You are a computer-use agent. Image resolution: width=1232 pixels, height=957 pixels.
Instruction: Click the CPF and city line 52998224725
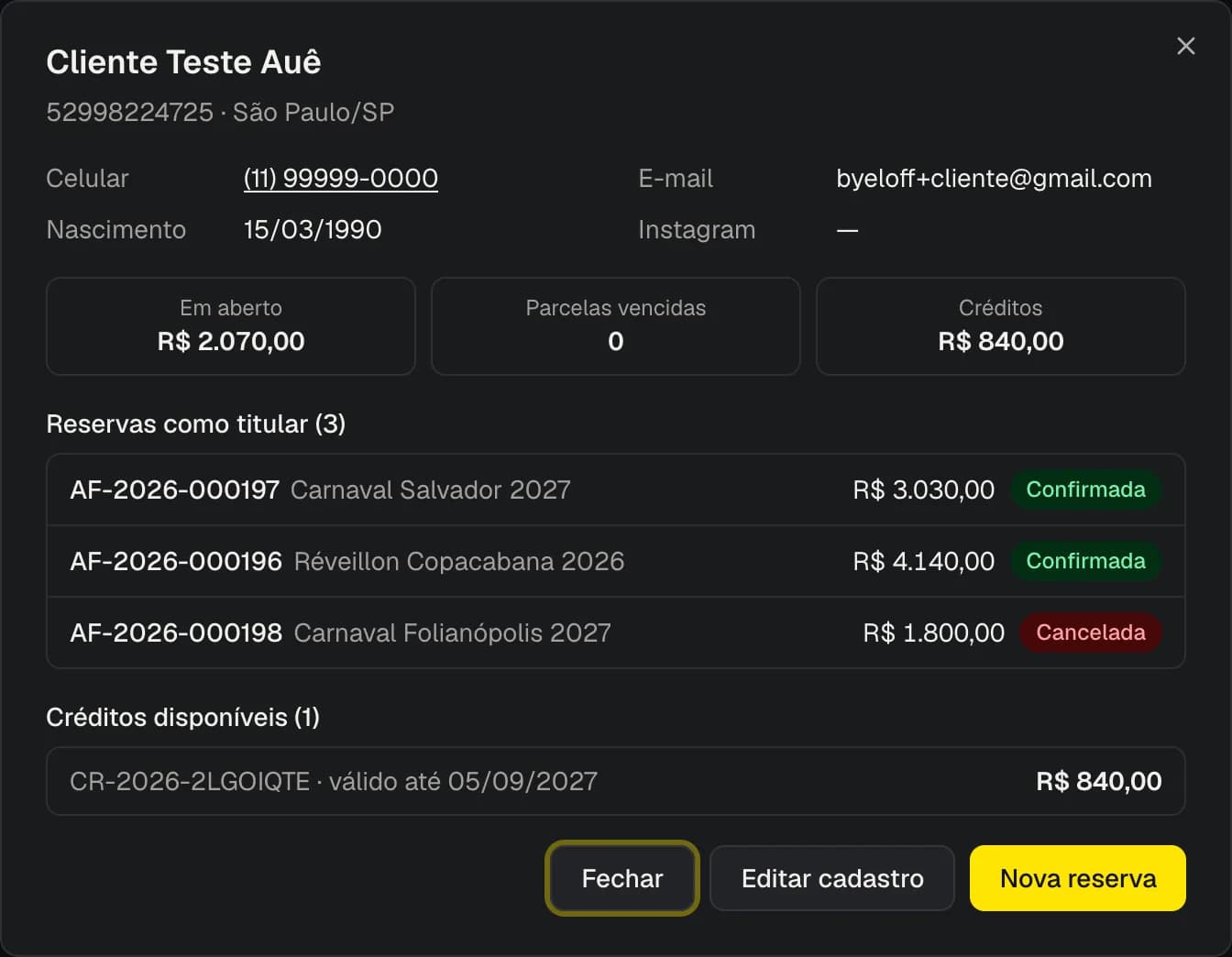[220, 112]
